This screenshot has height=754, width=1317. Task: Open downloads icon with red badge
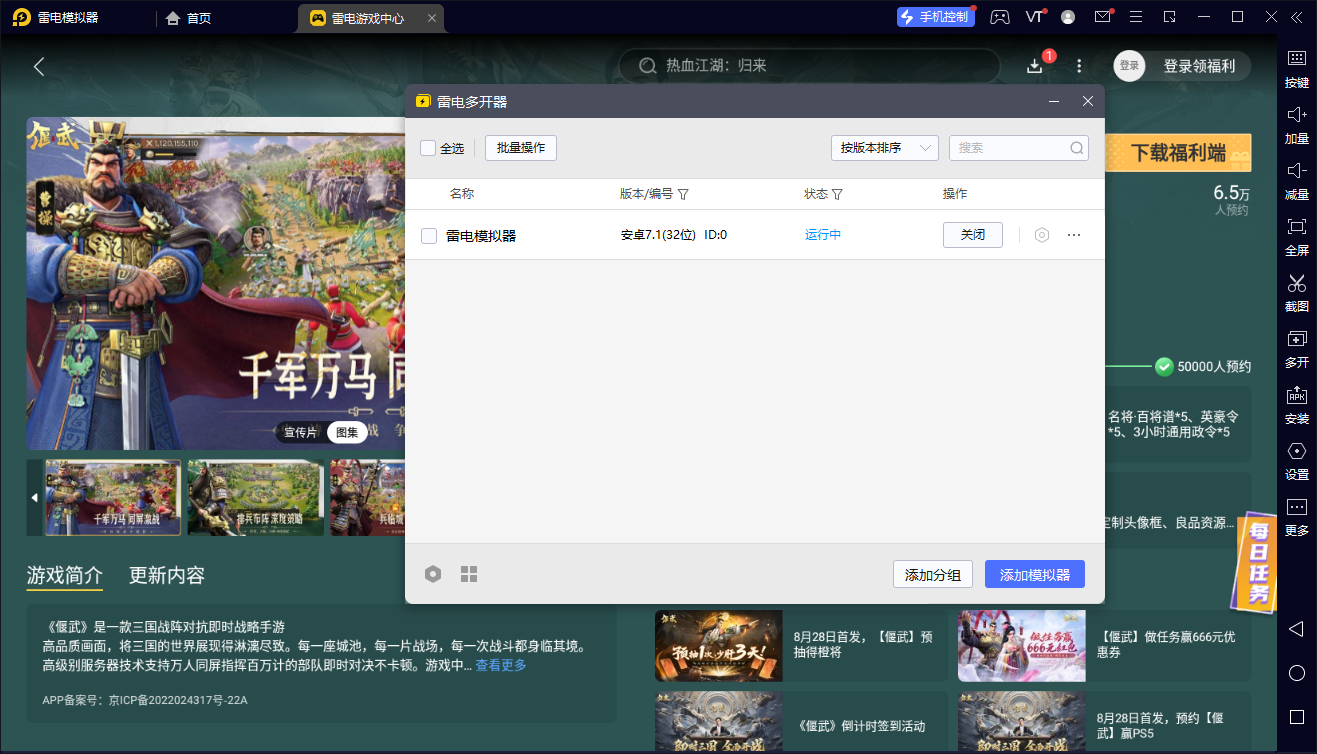(x=1035, y=66)
